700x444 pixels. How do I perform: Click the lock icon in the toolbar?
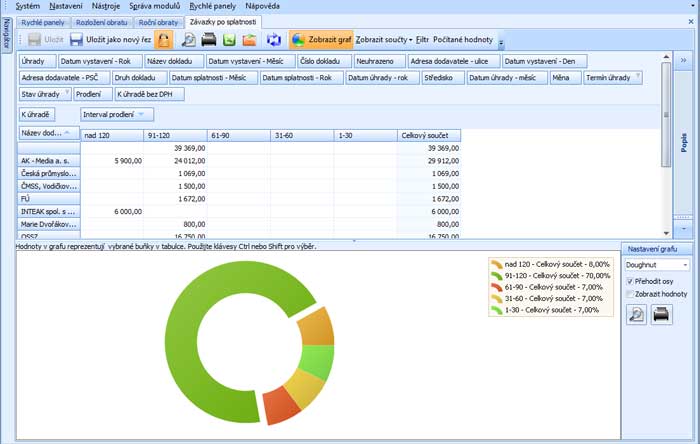pyautogui.click(x=163, y=40)
